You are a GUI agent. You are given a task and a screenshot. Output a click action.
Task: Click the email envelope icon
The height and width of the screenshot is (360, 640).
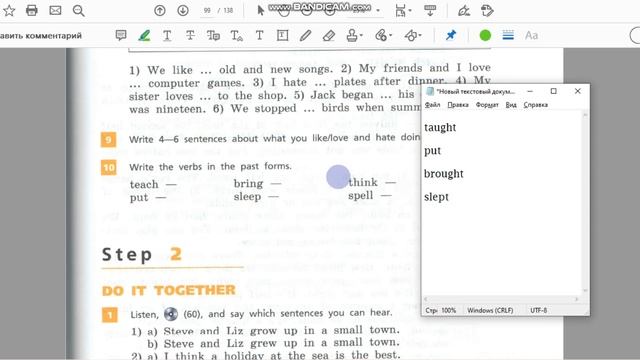[x=55, y=11]
